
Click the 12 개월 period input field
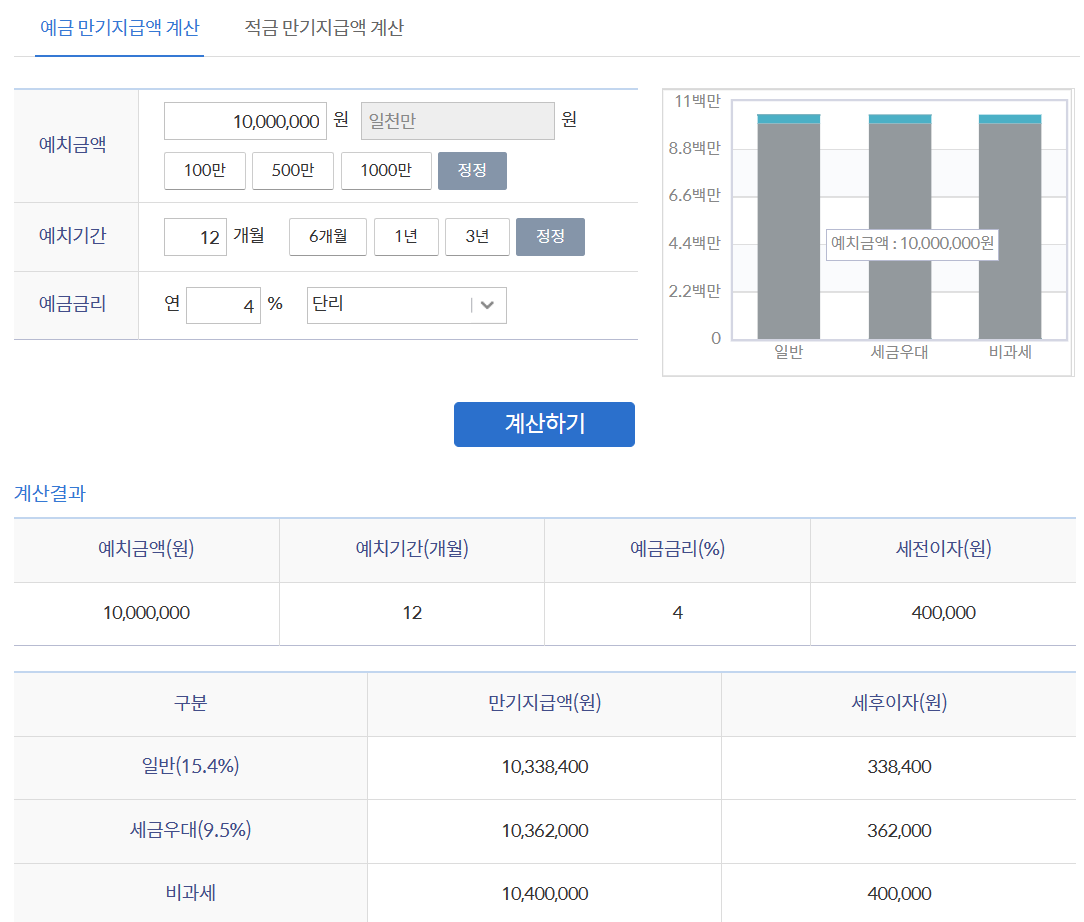(195, 236)
